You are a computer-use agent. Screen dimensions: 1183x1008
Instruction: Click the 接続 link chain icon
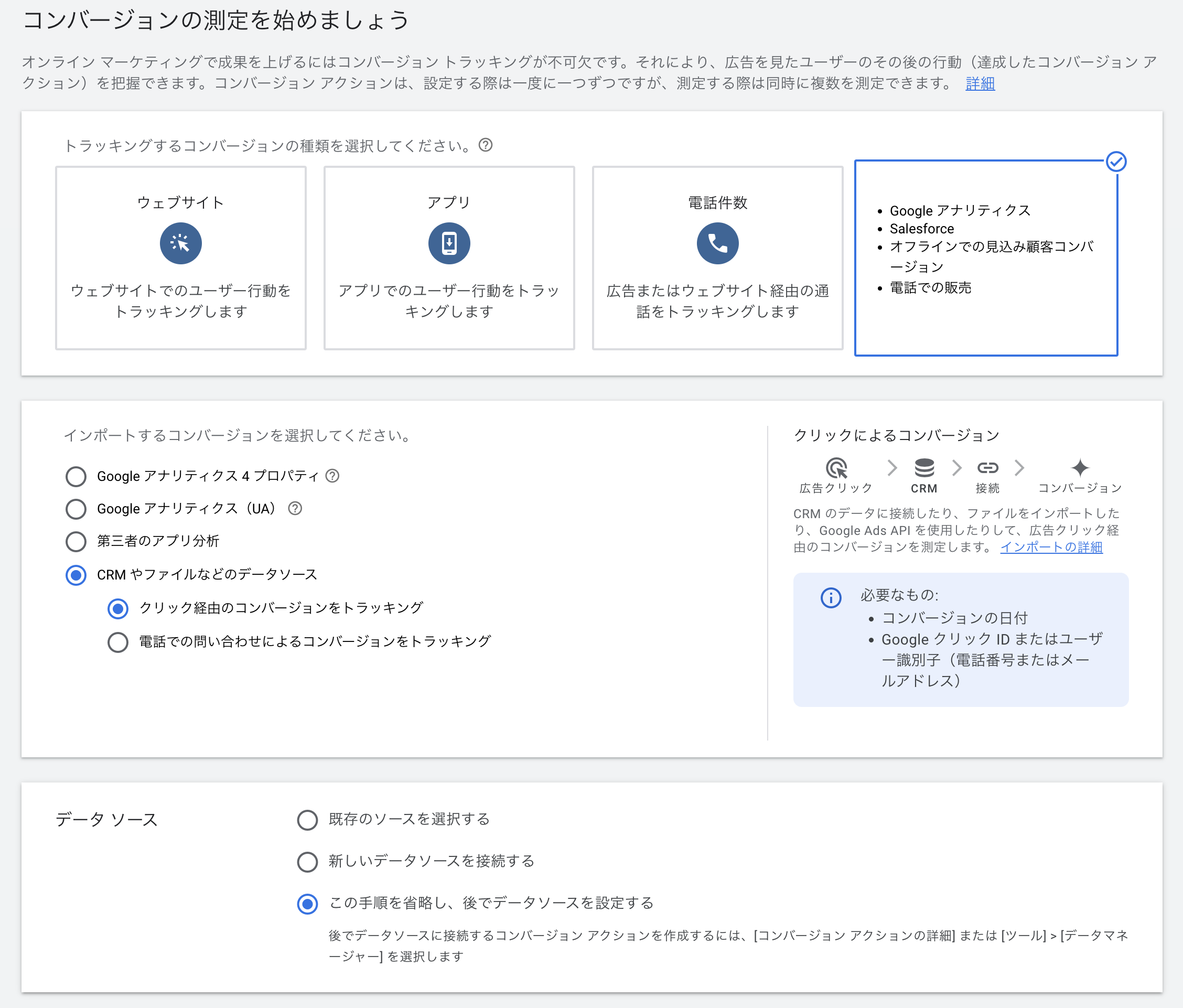(x=987, y=468)
